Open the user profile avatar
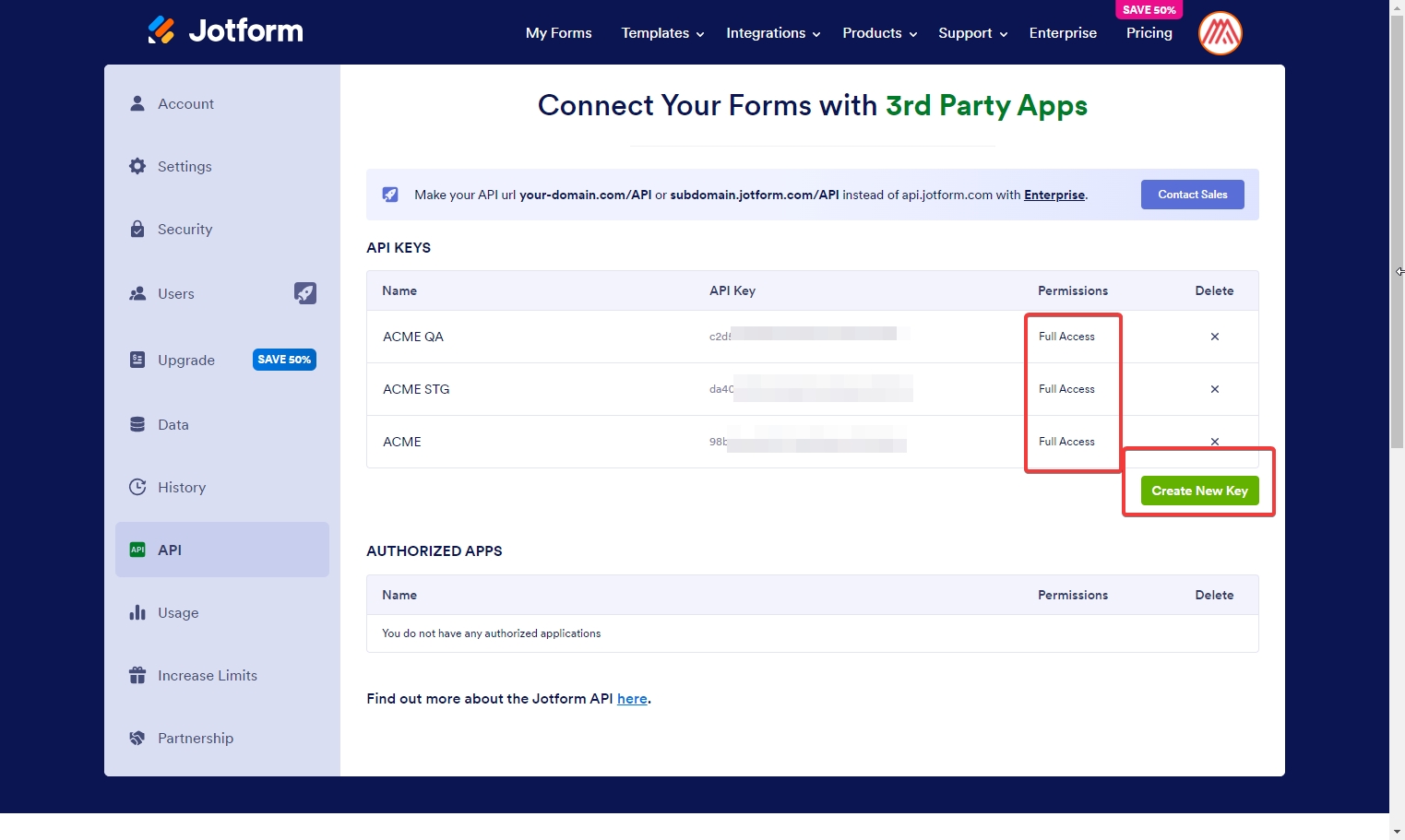This screenshot has height=840, width=1405. [x=1220, y=33]
